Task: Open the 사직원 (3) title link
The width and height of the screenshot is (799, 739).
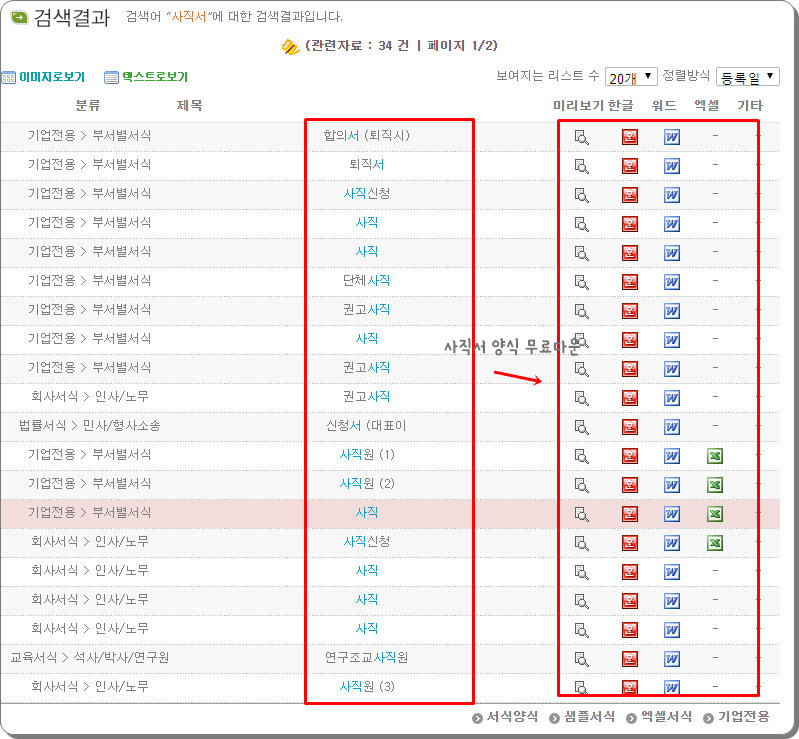Action: (x=367, y=686)
